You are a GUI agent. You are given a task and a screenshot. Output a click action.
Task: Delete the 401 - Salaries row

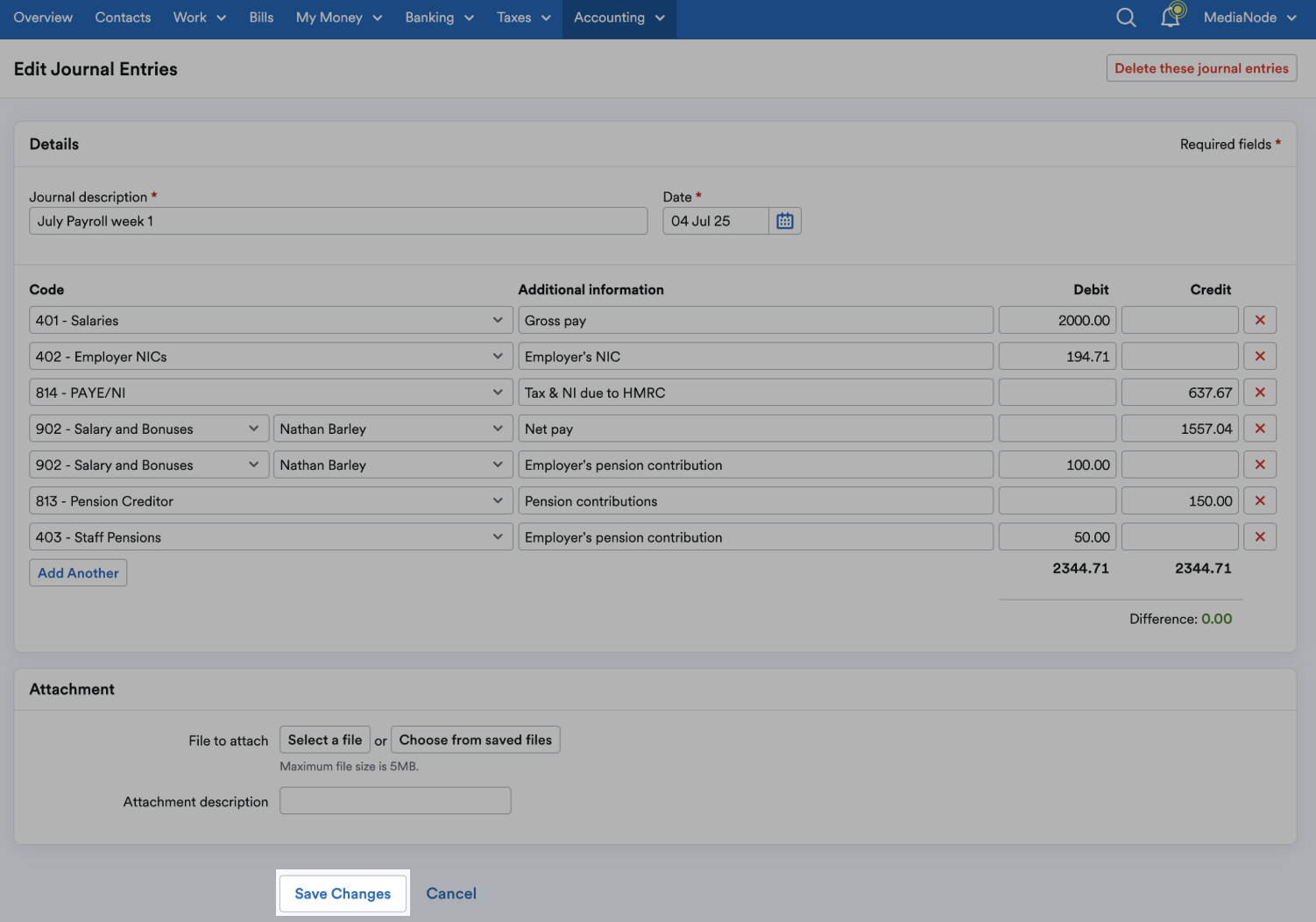[1260, 320]
